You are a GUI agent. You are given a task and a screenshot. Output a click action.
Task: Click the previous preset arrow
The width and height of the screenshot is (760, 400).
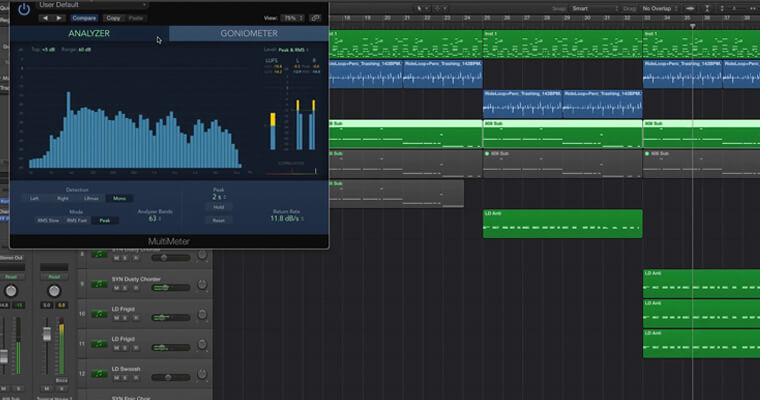(45, 18)
